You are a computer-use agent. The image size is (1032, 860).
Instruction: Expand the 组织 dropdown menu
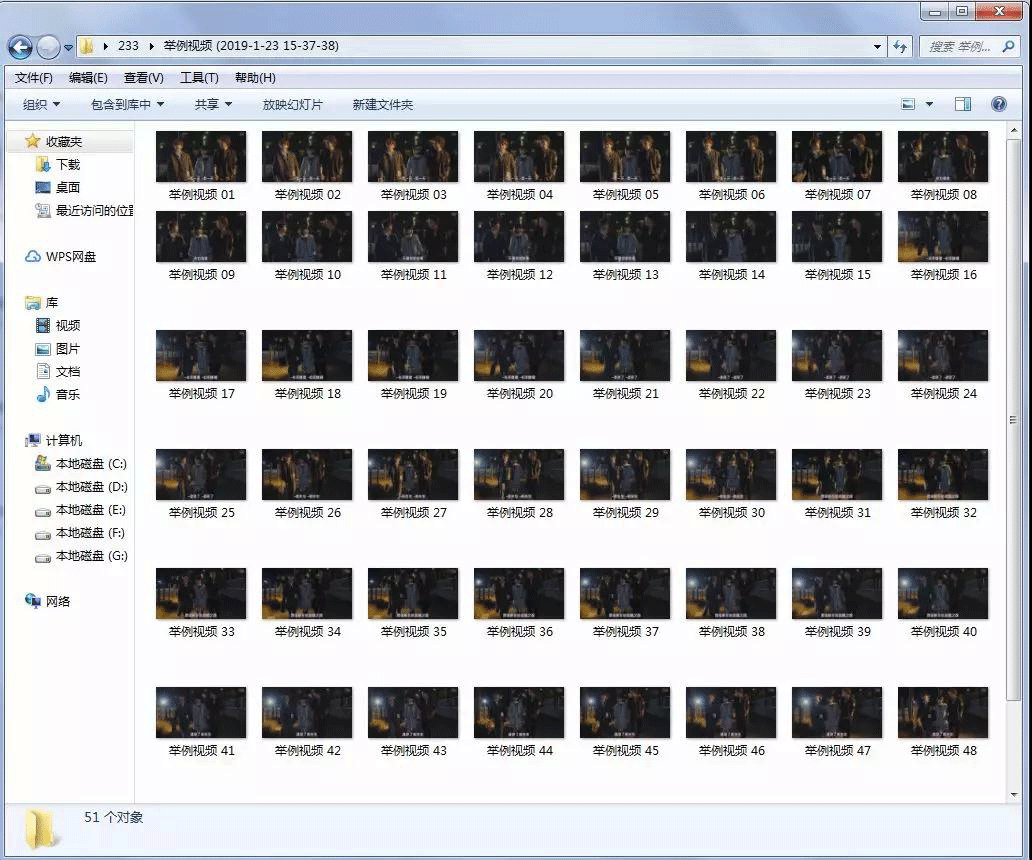pyautogui.click(x=41, y=104)
